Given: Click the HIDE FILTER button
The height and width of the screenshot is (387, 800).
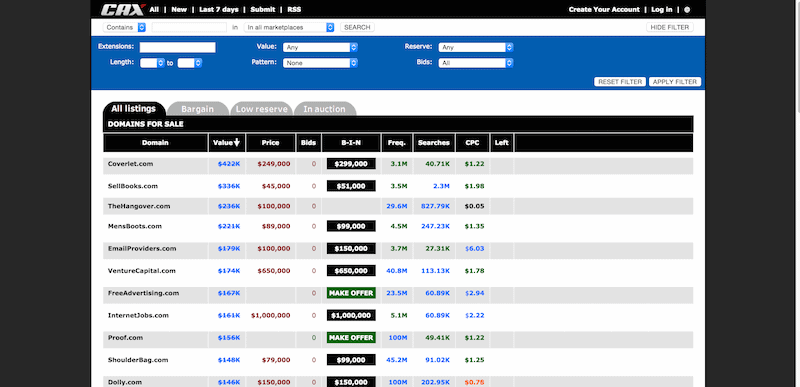Looking at the screenshot, I should 670,27.
